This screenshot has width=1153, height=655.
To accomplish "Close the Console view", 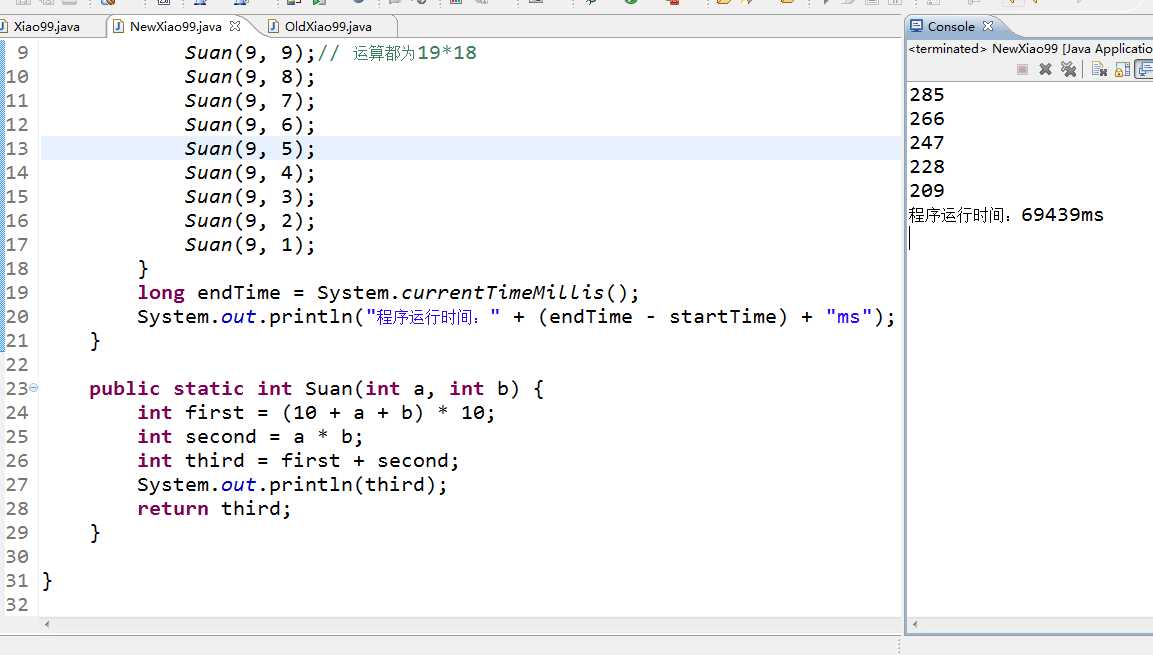I will [x=988, y=26].
